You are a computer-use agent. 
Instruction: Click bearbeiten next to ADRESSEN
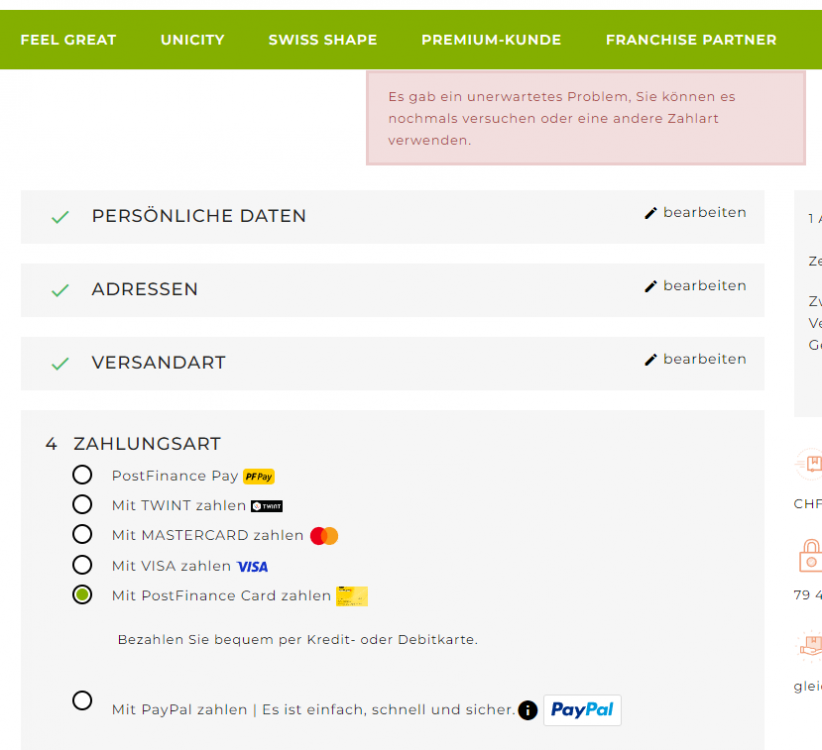click(x=703, y=286)
